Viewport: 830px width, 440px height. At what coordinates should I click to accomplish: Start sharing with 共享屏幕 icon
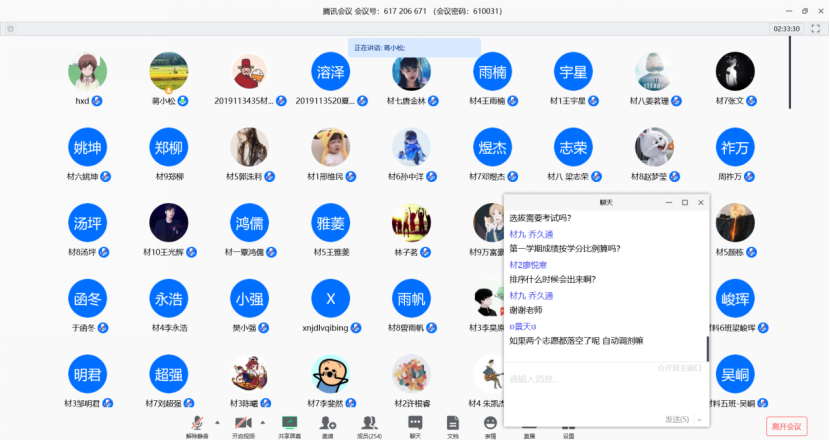[290, 423]
